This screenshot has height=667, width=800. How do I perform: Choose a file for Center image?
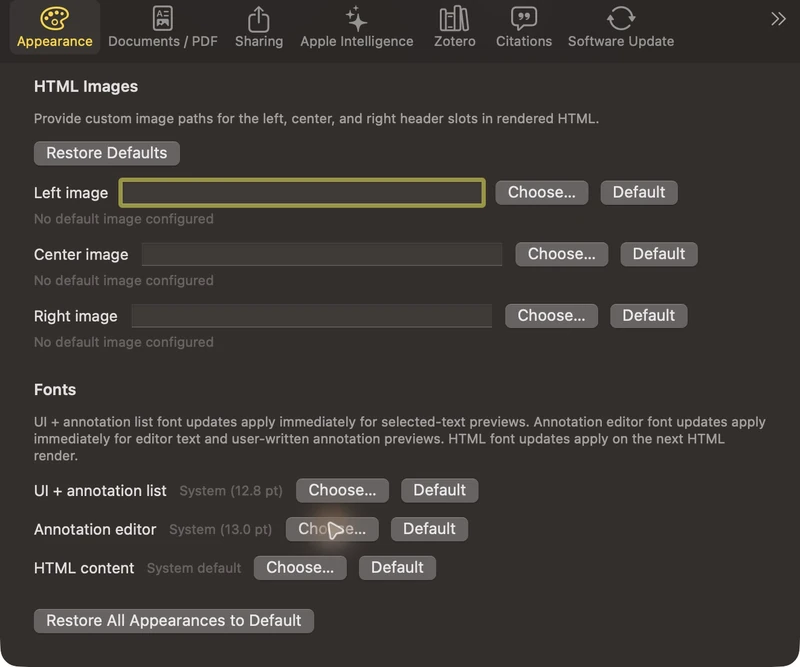(x=561, y=254)
